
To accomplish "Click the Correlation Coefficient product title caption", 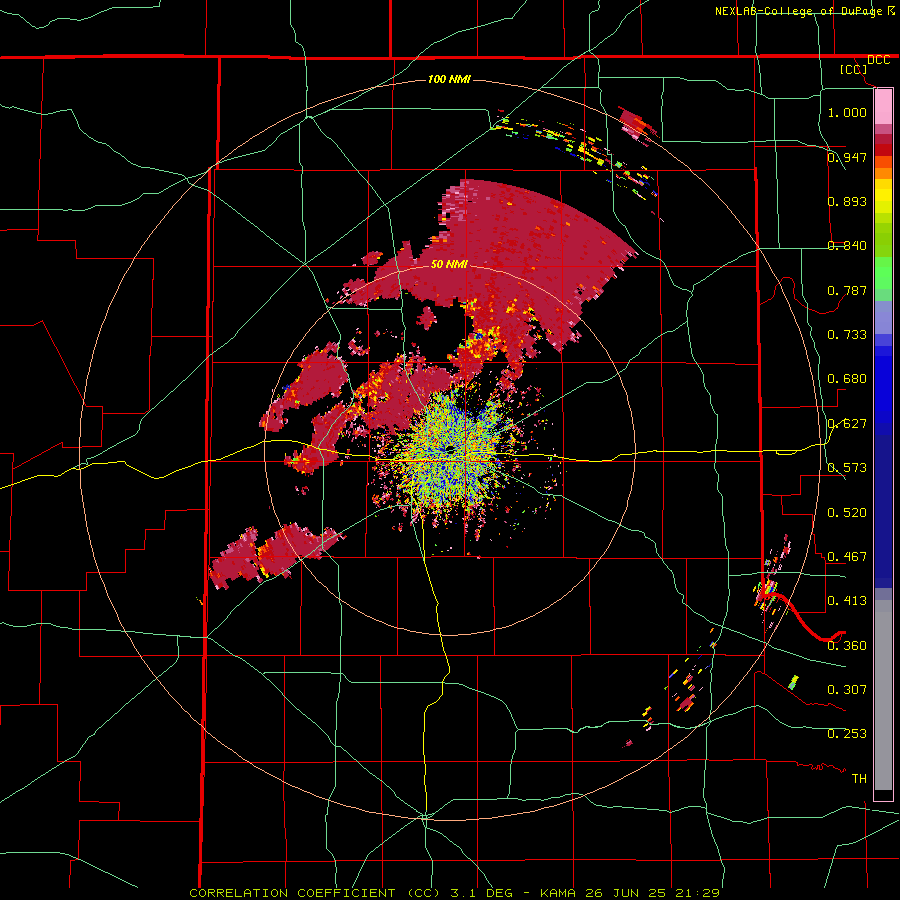I will (454, 893).
